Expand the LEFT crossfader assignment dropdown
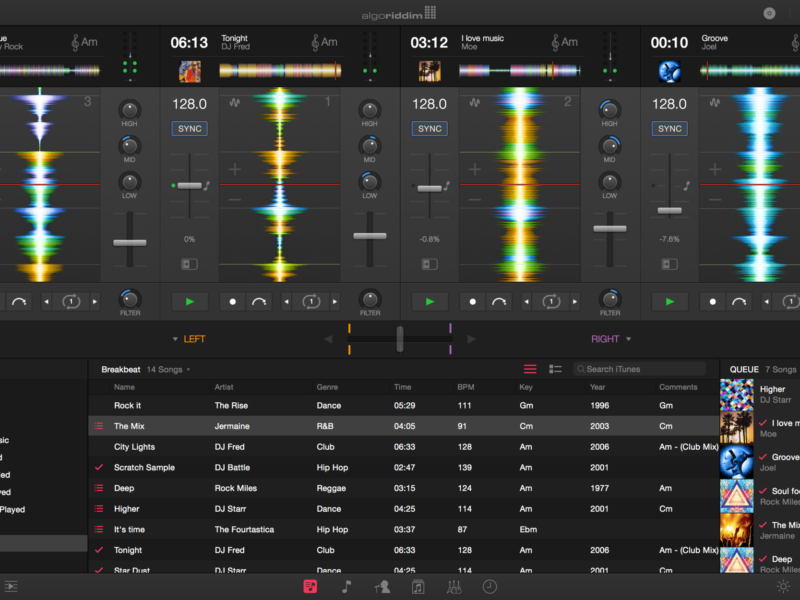Screen dimensions: 800x600 [x=188, y=339]
